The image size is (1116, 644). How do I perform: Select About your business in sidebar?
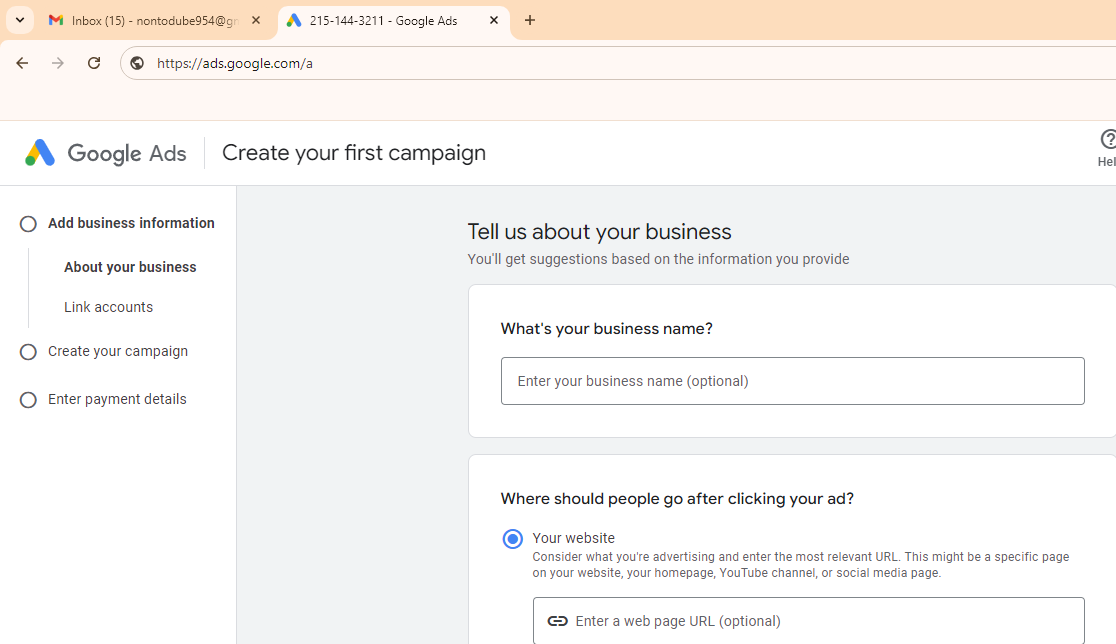coord(130,267)
